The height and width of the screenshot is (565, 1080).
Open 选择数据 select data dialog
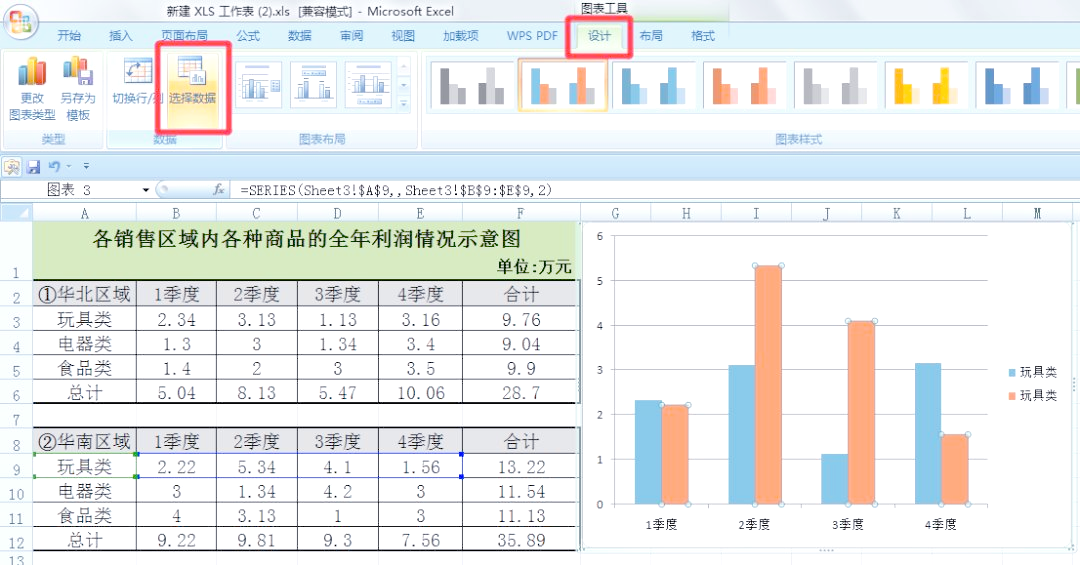coord(192,90)
